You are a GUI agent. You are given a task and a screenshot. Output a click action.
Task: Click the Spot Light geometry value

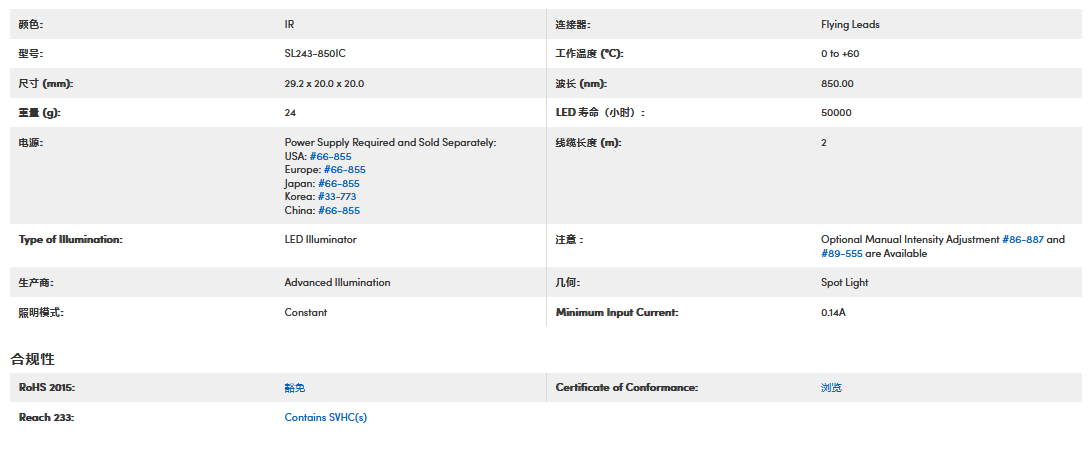tap(844, 283)
